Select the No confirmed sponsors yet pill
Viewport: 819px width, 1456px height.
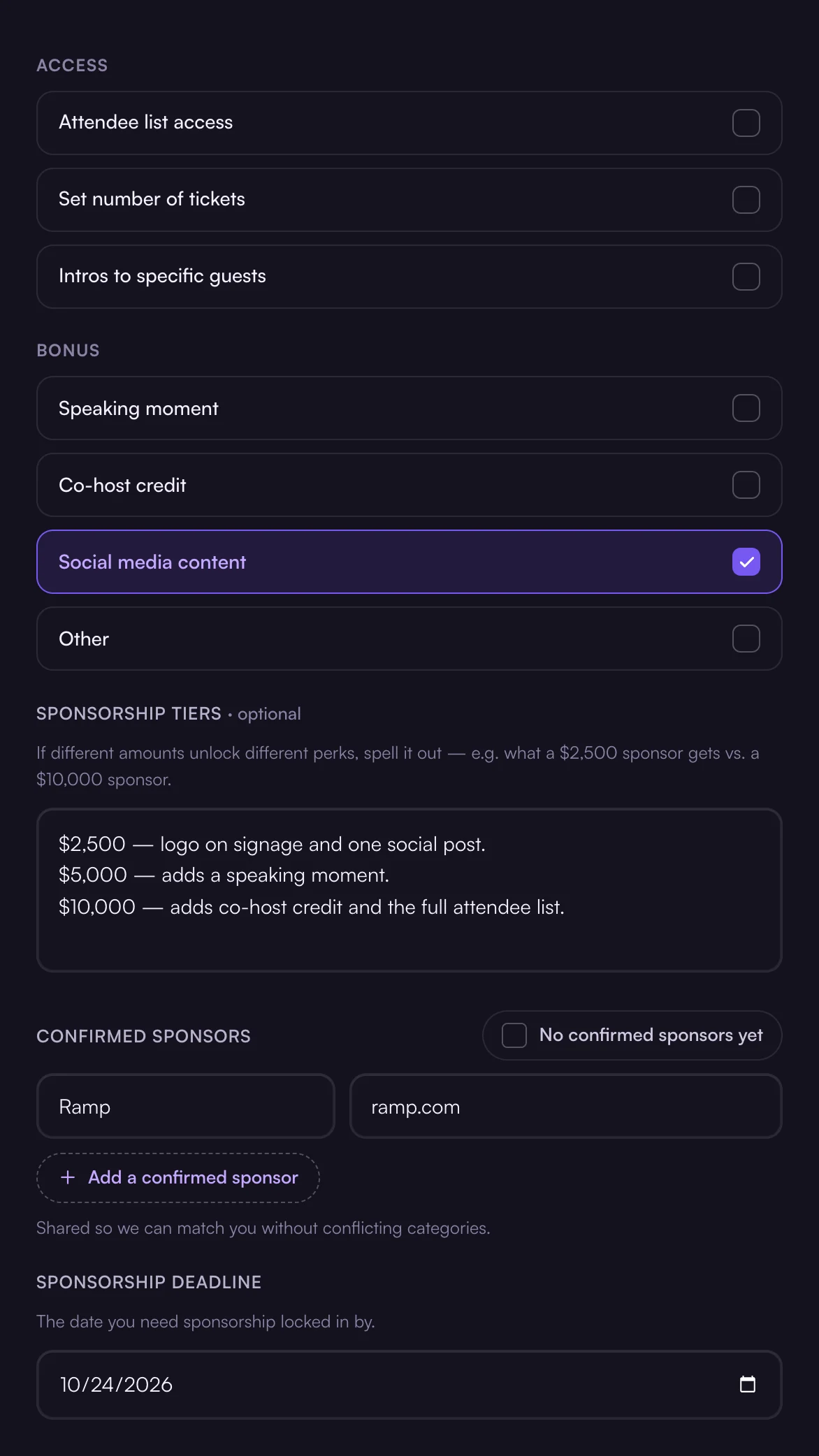(632, 1035)
